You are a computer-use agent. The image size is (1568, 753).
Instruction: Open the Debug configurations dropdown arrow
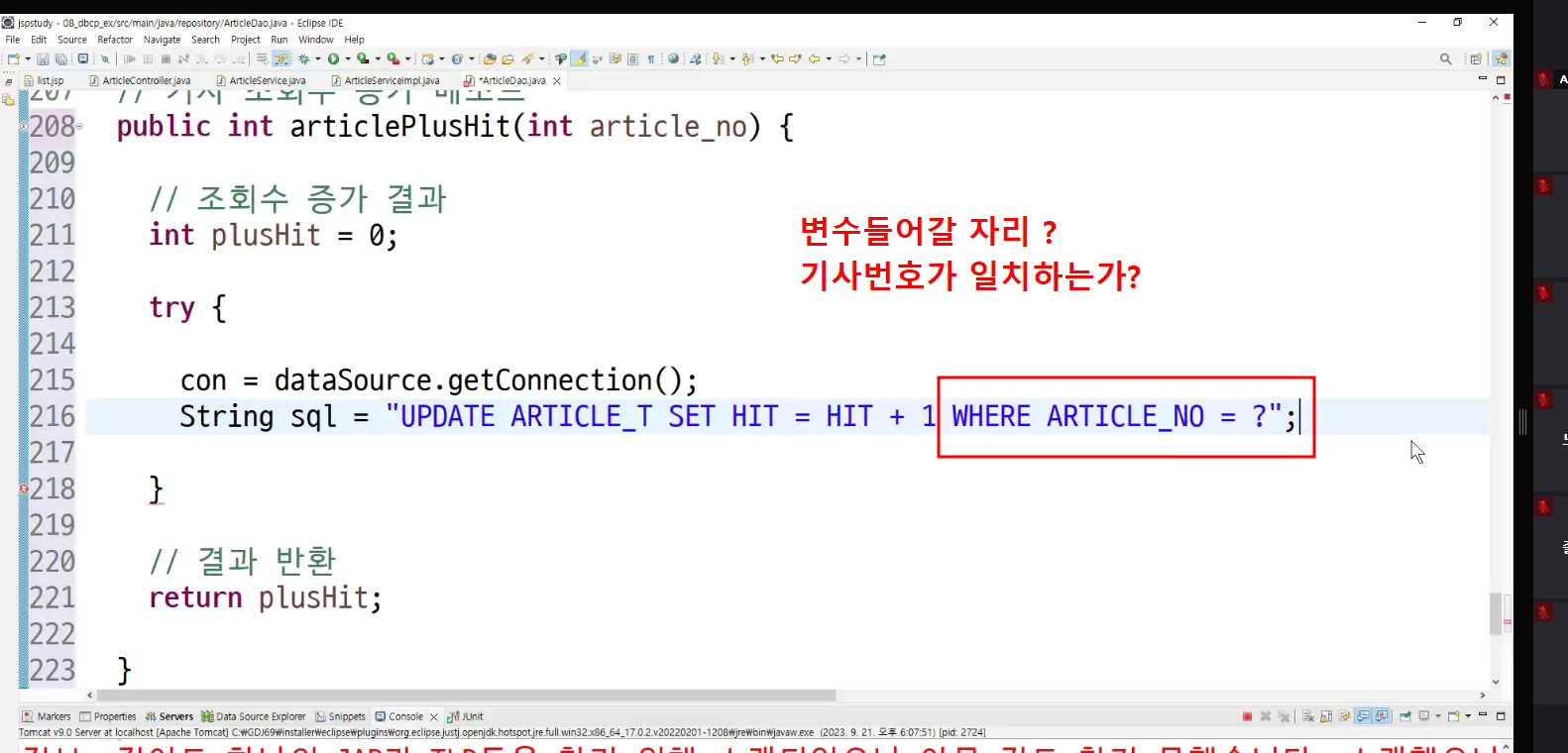point(317,59)
